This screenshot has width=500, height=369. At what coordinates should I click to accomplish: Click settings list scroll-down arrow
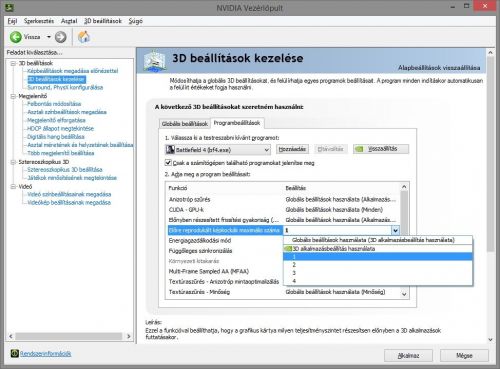[x=404, y=294]
